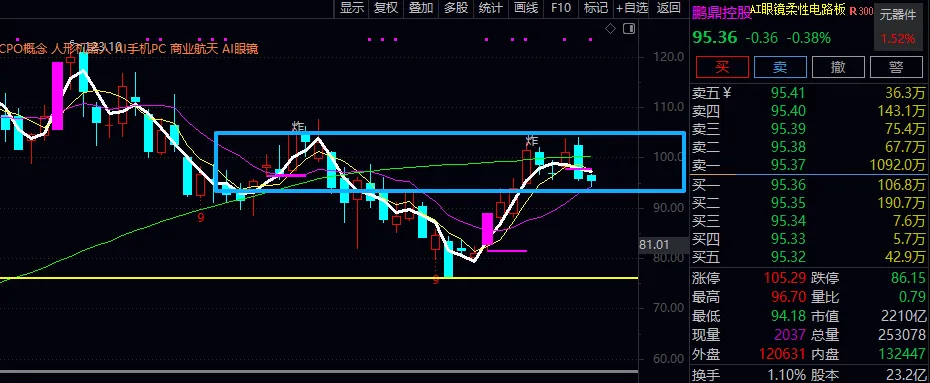Click the 鹏鼎控股 stock name

[x=721, y=12]
